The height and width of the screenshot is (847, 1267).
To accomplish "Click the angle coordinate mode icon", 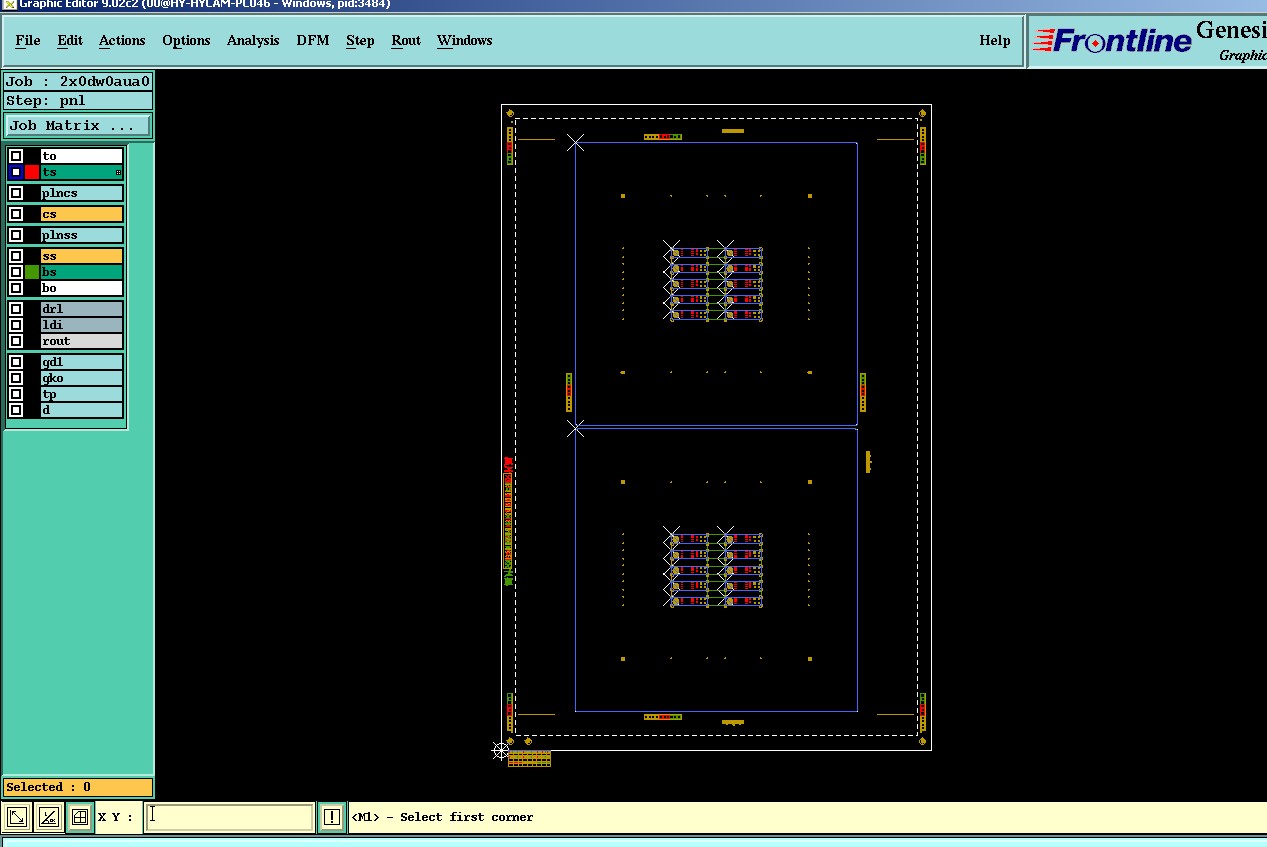I will [x=48, y=817].
